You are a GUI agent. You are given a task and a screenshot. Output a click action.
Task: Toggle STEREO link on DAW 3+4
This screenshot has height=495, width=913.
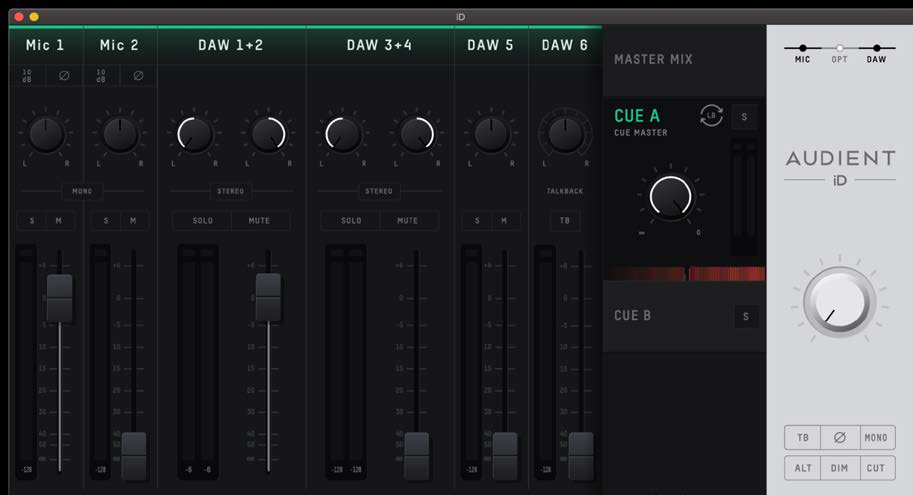coord(379,191)
